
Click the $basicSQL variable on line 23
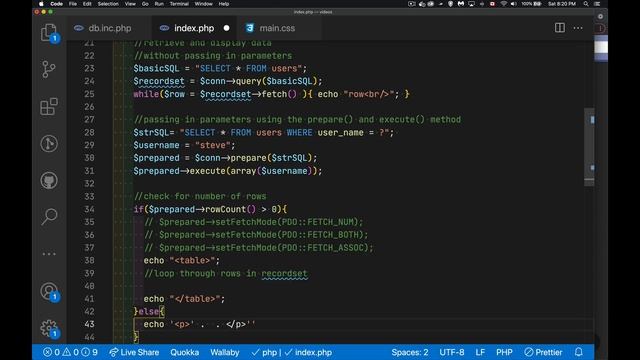point(156,69)
